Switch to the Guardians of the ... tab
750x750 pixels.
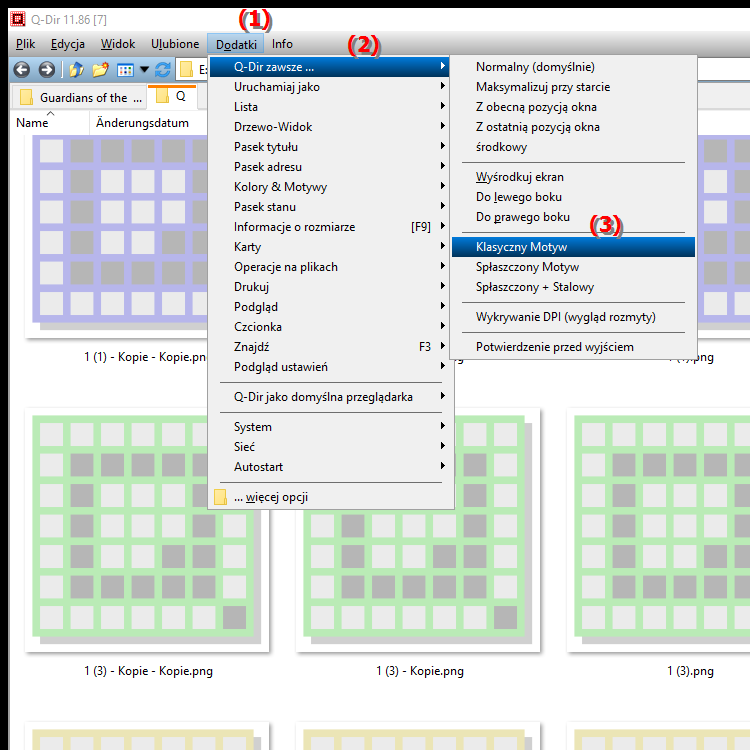point(79,98)
